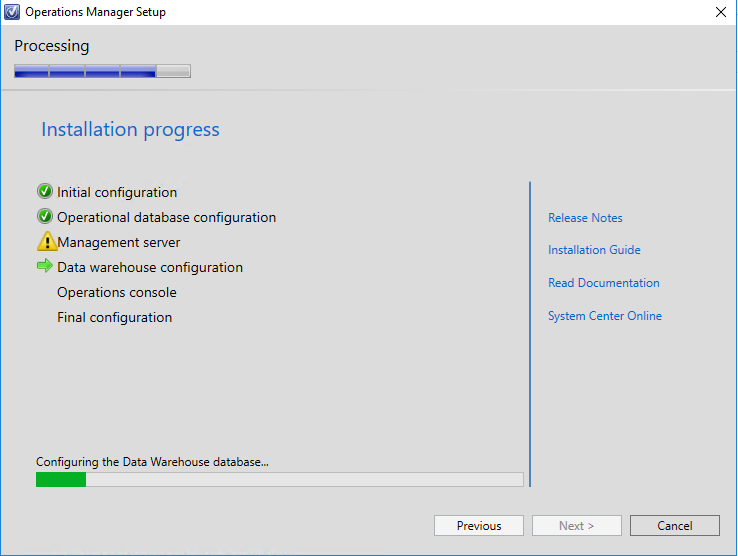The image size is (738, 556).
Task: Click the Processing header label
Action: tap(51, 46)
